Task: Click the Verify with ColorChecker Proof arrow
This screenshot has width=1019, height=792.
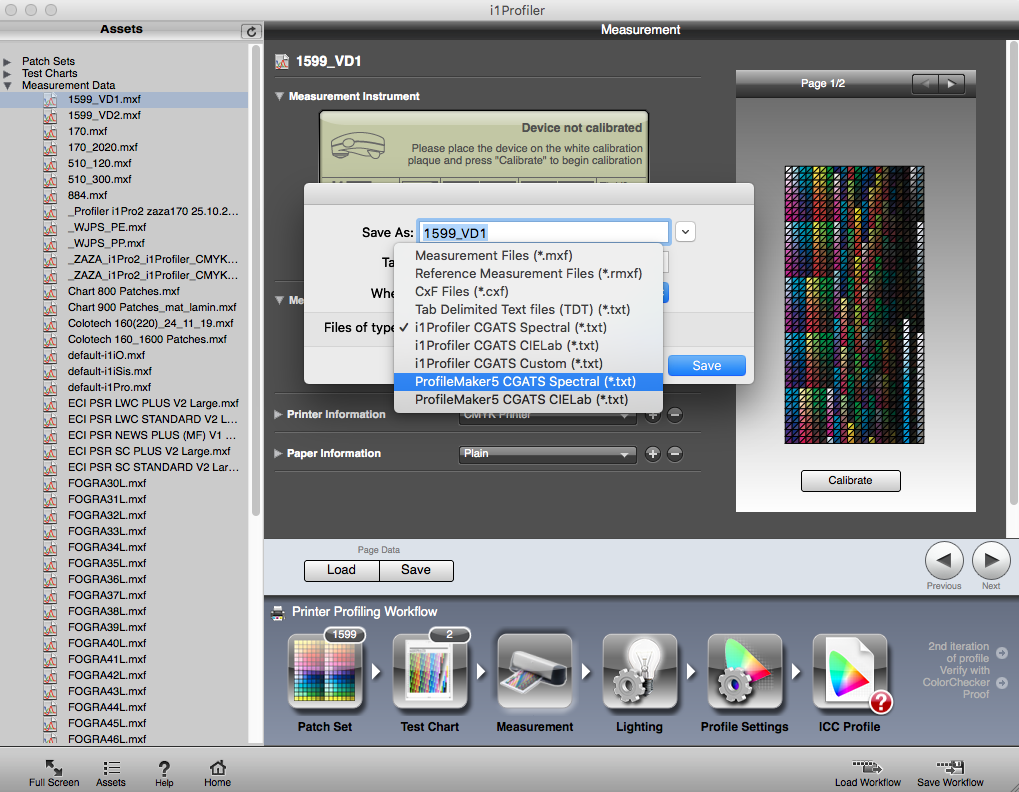Action: (x=1002, y=683)
